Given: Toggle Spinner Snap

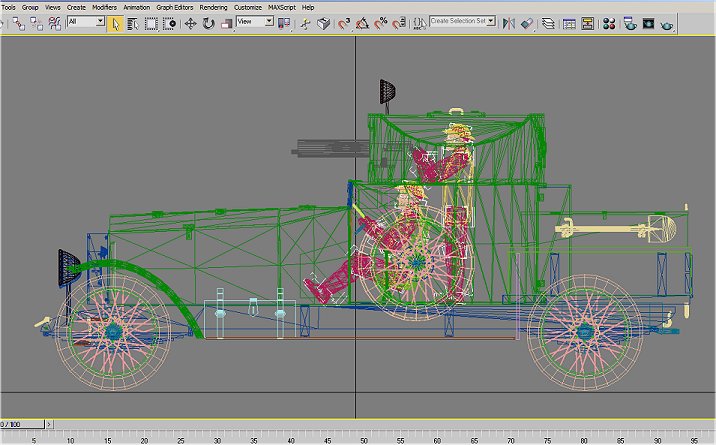Looking at the screenshot, I should click(399, 23).
